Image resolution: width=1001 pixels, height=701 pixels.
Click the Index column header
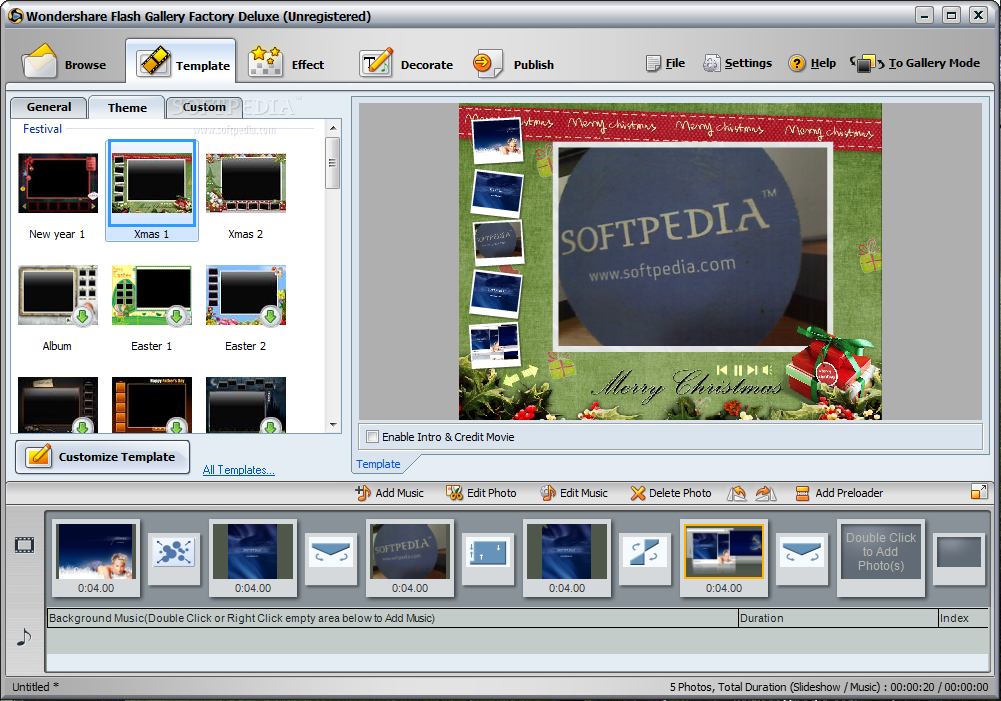point(963,618)
